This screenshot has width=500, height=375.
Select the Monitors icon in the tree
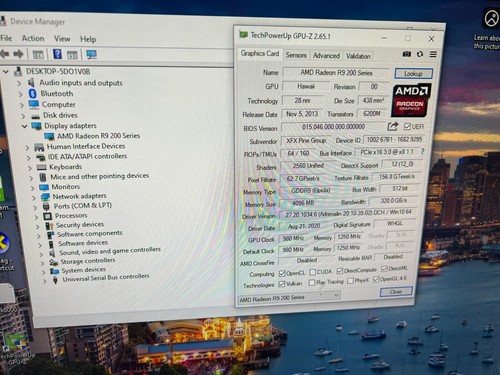(x=44, y=187)
